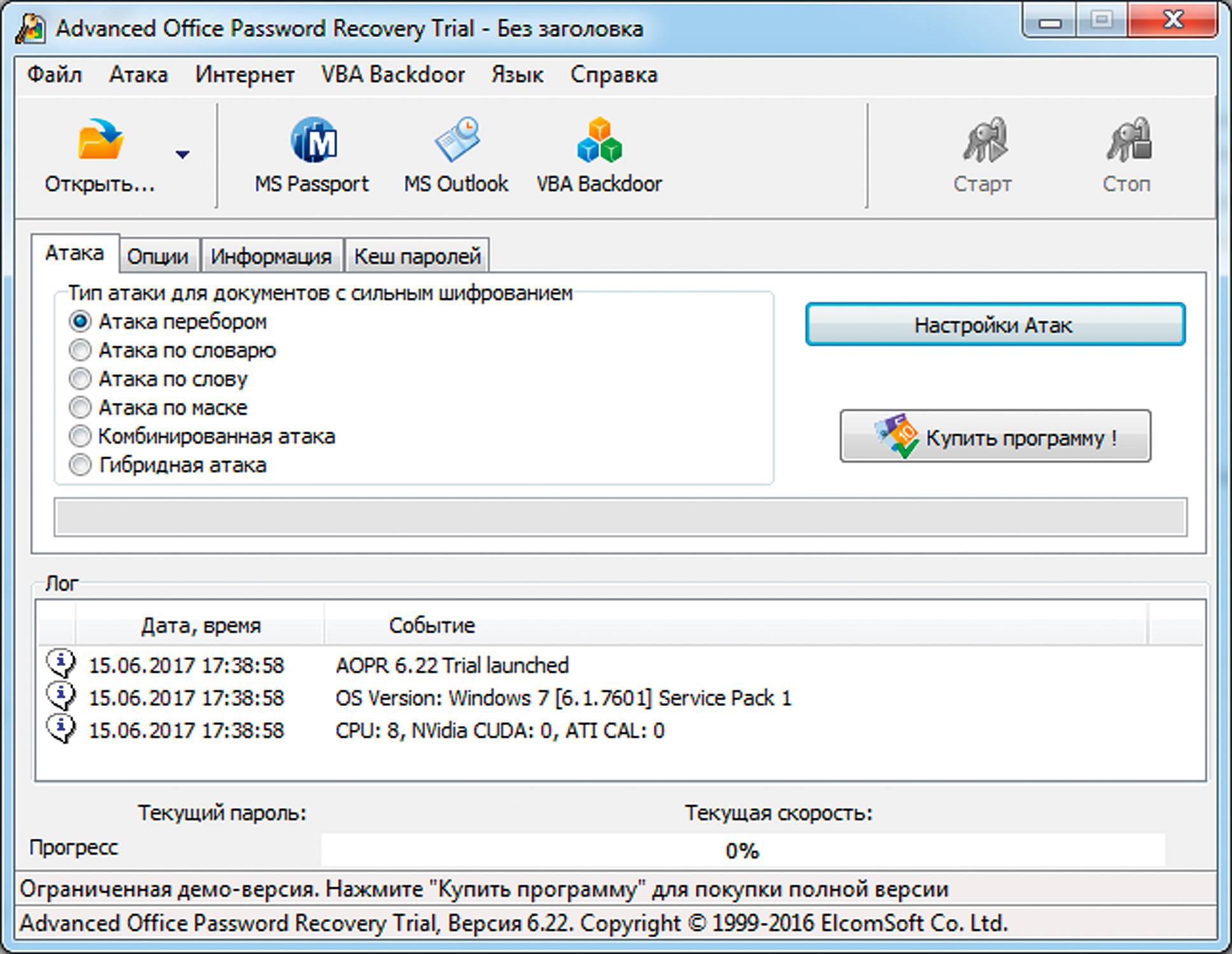Switch to the Кеш паролей tab

click(417, 256)
